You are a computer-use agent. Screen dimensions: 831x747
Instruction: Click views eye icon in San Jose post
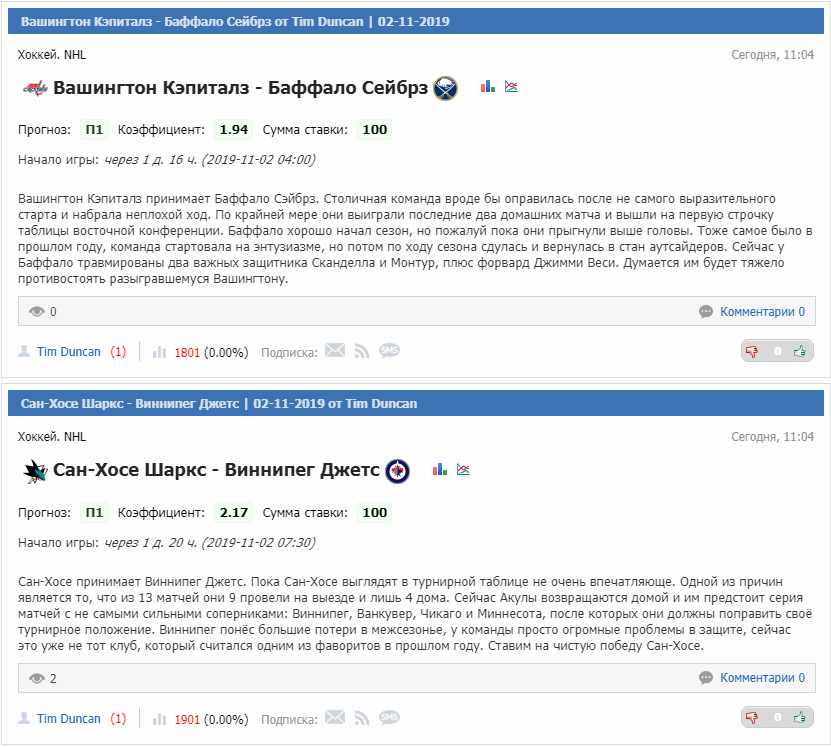click(x=37, y=678)
